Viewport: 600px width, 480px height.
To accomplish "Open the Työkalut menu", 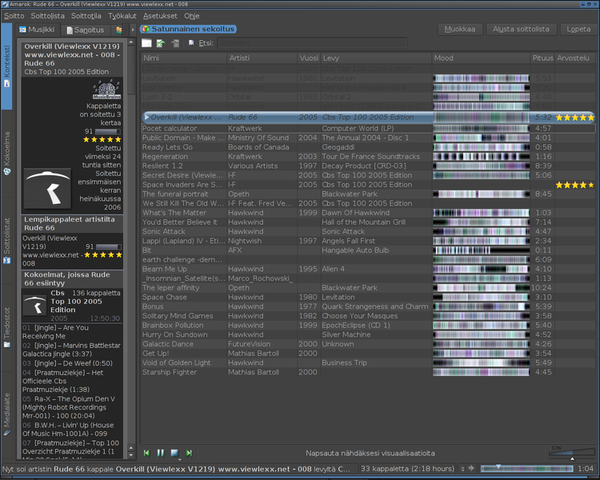I will click(122, 16).
